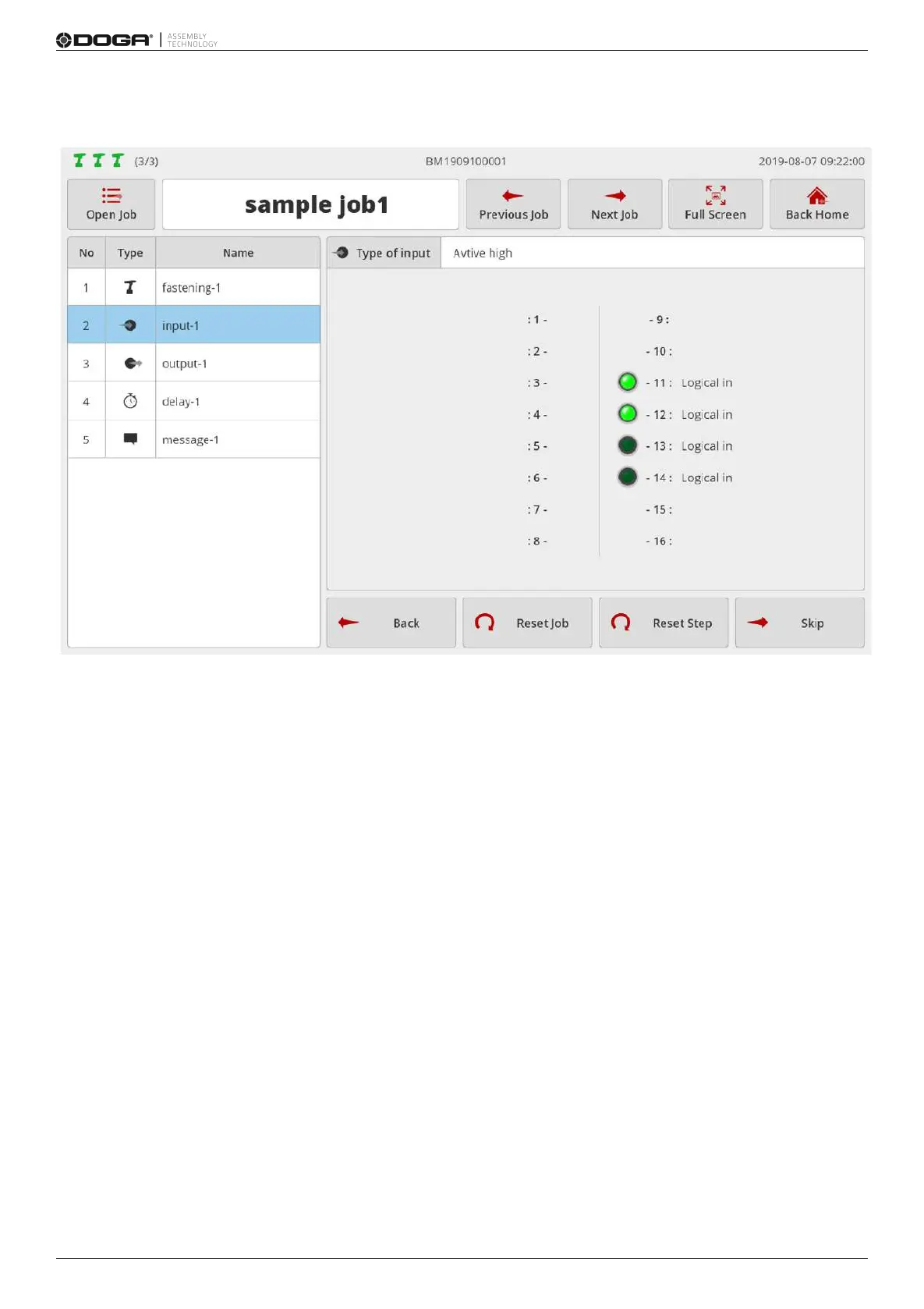
Task: Click the Type of input label
Action: tap(393, 253)
